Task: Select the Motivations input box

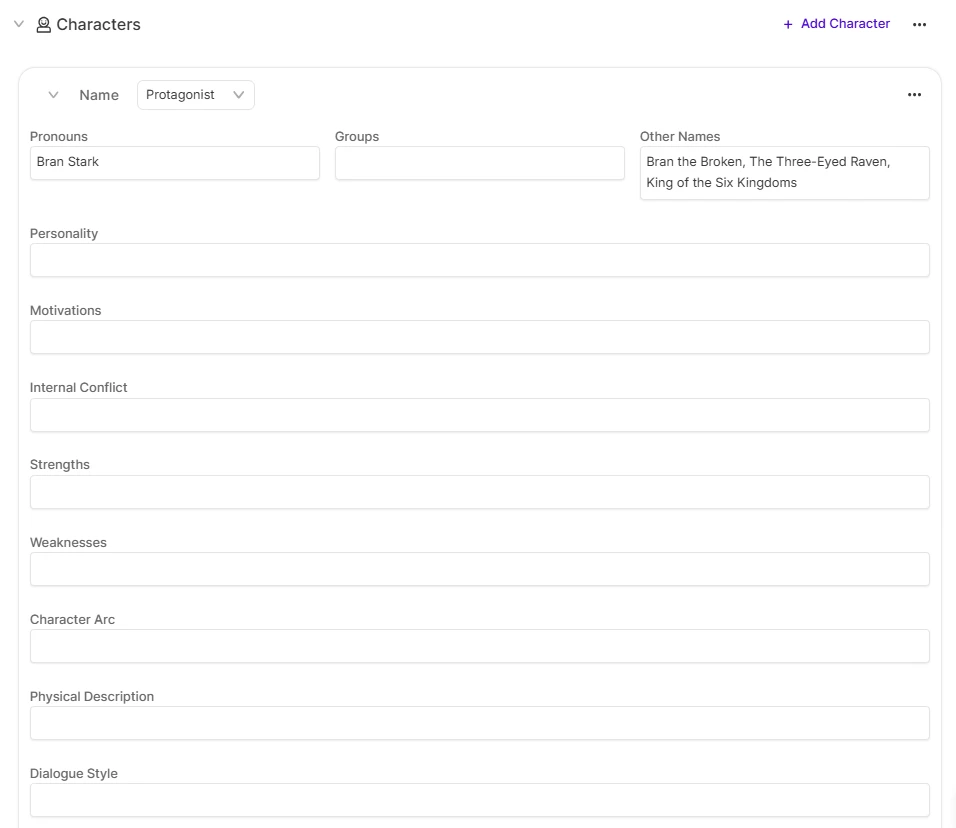Action: (x=479, y=337)
